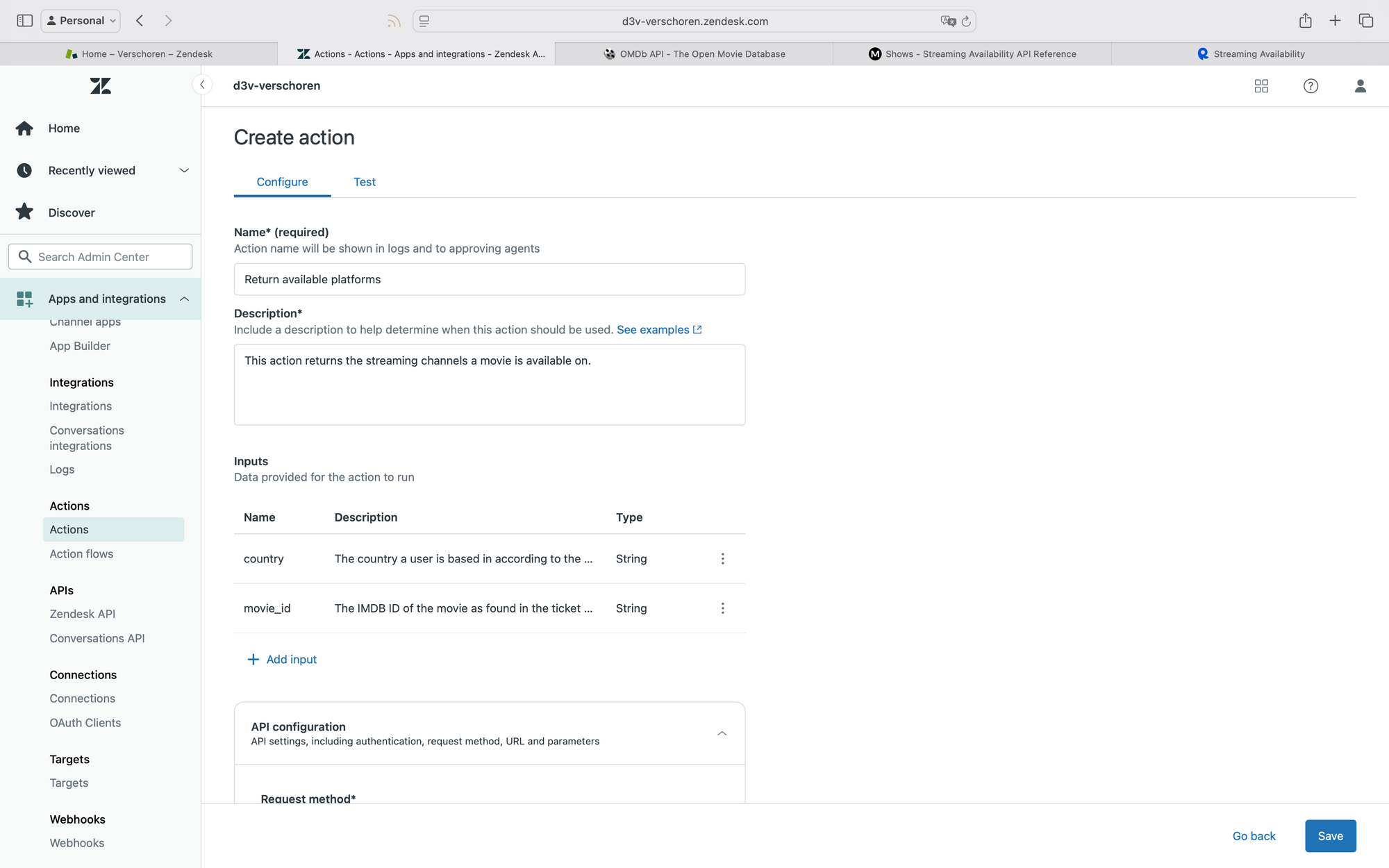Open Action flows in sidebar
This screenshot has width=1389, height=868.
[x=81, y=554]
